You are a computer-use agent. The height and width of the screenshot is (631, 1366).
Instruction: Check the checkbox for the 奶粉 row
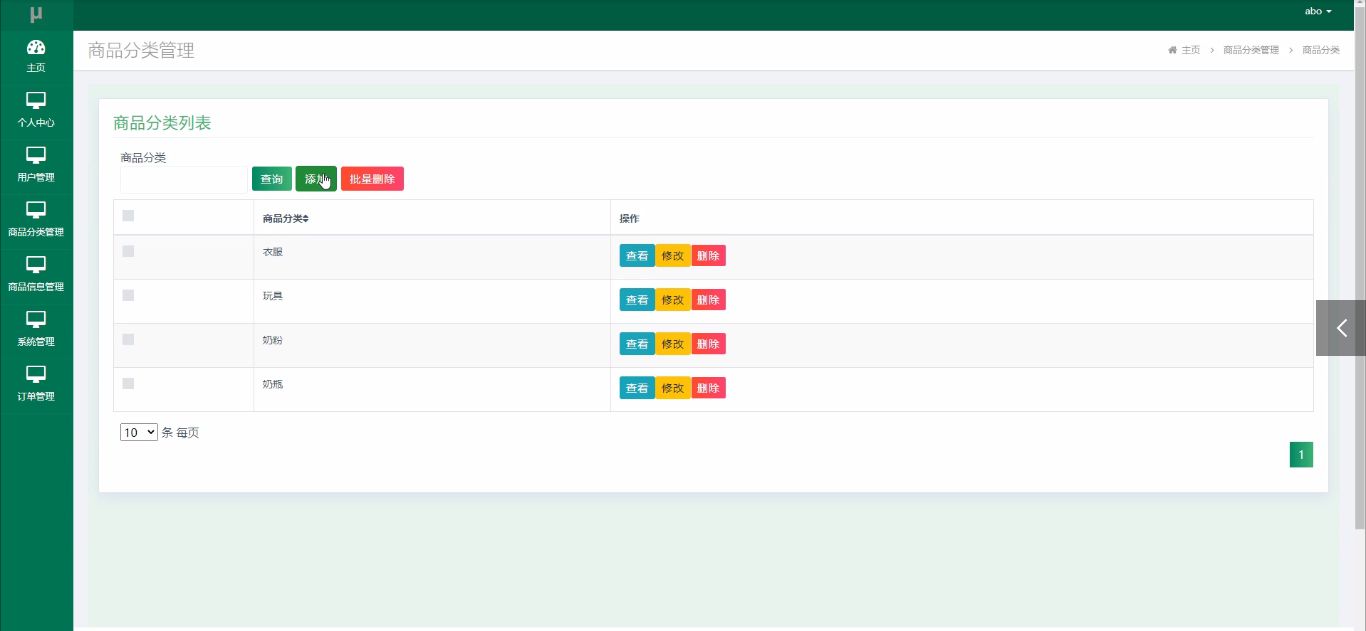coord(128,339)
